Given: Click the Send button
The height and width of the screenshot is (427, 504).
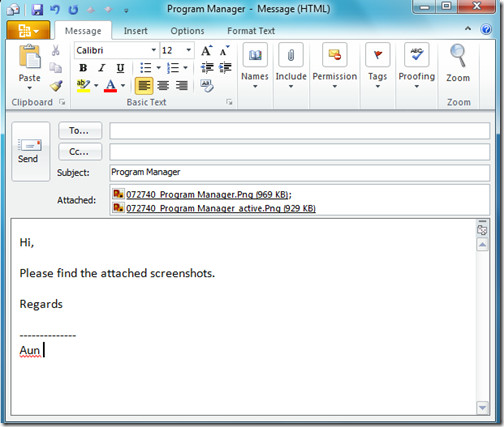Looking at the screenshot, I should (x=31, y=151).
